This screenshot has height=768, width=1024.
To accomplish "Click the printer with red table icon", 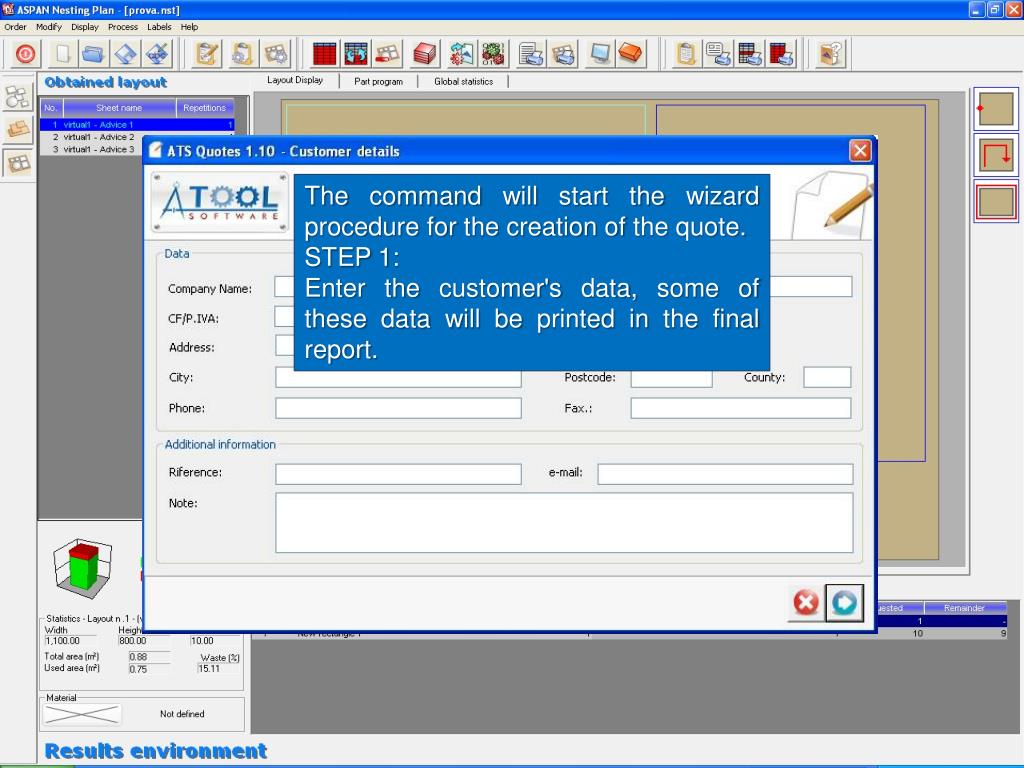I will pos(782,54).
